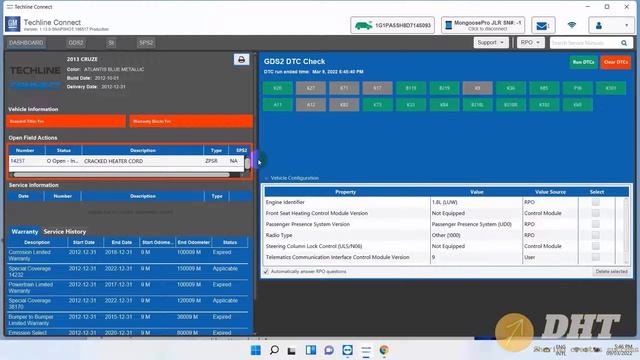Switch to the GDS2 tab
The height and width of the screenshot is (360, 640).
[x=76, y=43]
